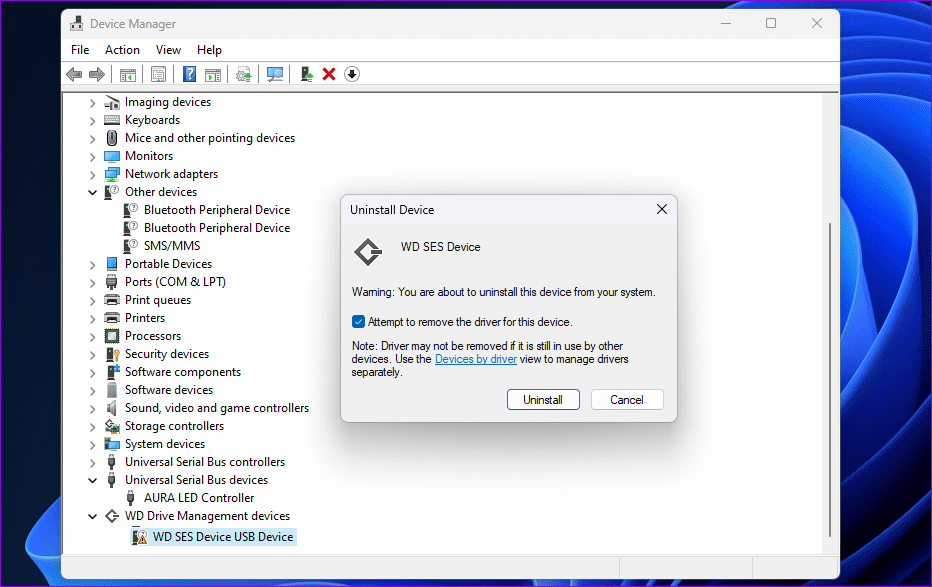Image resolution: width=932 pixels, height=587 pixels.
Task: Expand the Print queues node
Action: point(92,301)
